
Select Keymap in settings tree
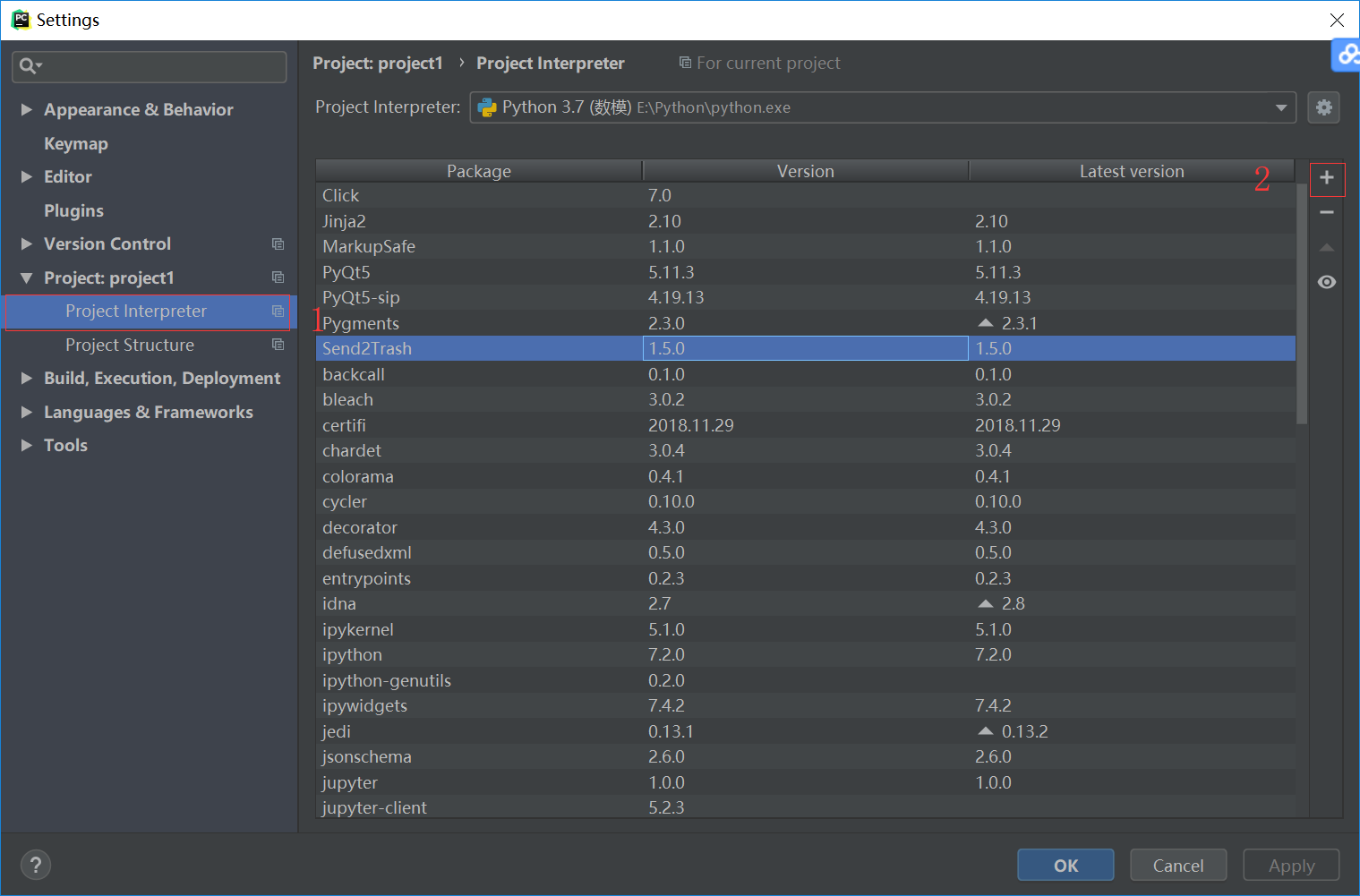coord(76,143)
